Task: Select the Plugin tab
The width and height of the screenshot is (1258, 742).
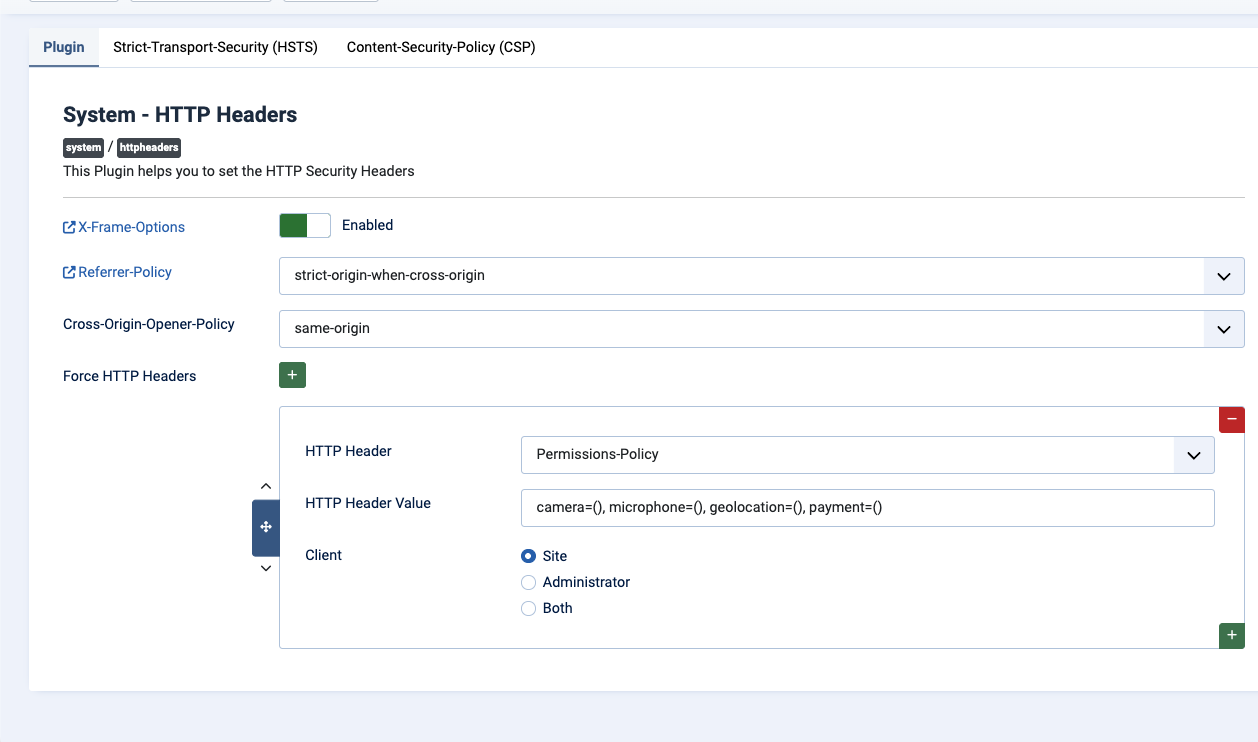Action: 64,47
